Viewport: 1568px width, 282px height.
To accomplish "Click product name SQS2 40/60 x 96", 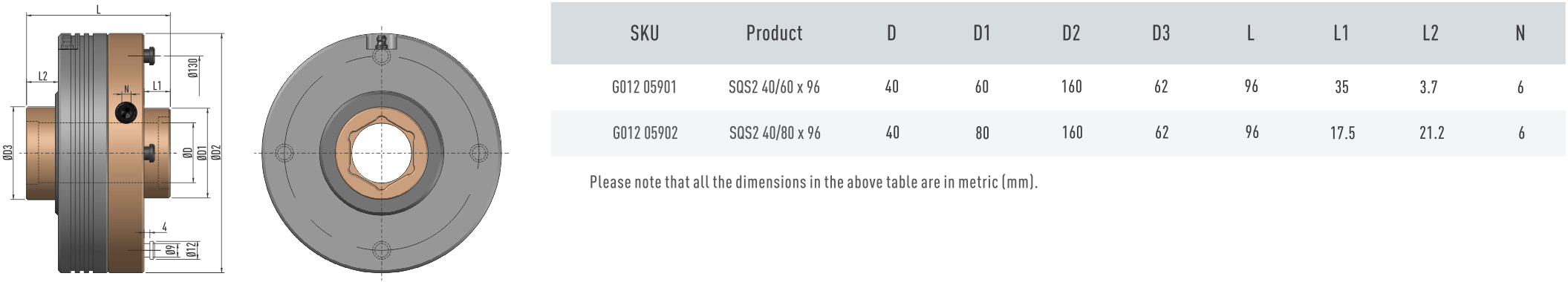I will tap(774, 88).
